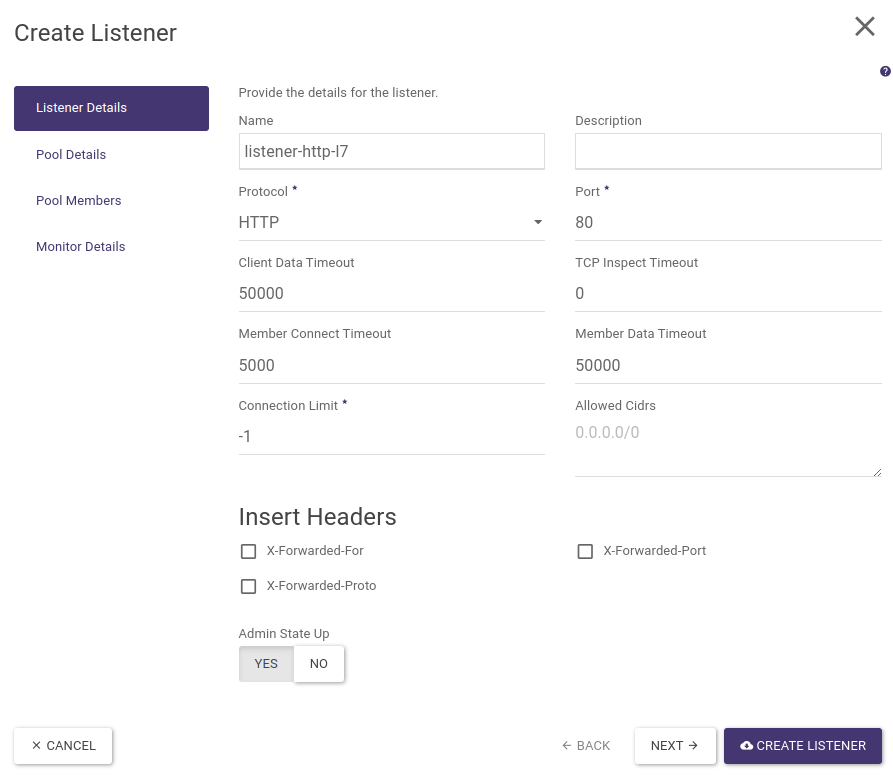Viewport: 893px width, 778px height.
Task: Cancel the listener creation
Action: pyautogui.click(x=63, y=746)
